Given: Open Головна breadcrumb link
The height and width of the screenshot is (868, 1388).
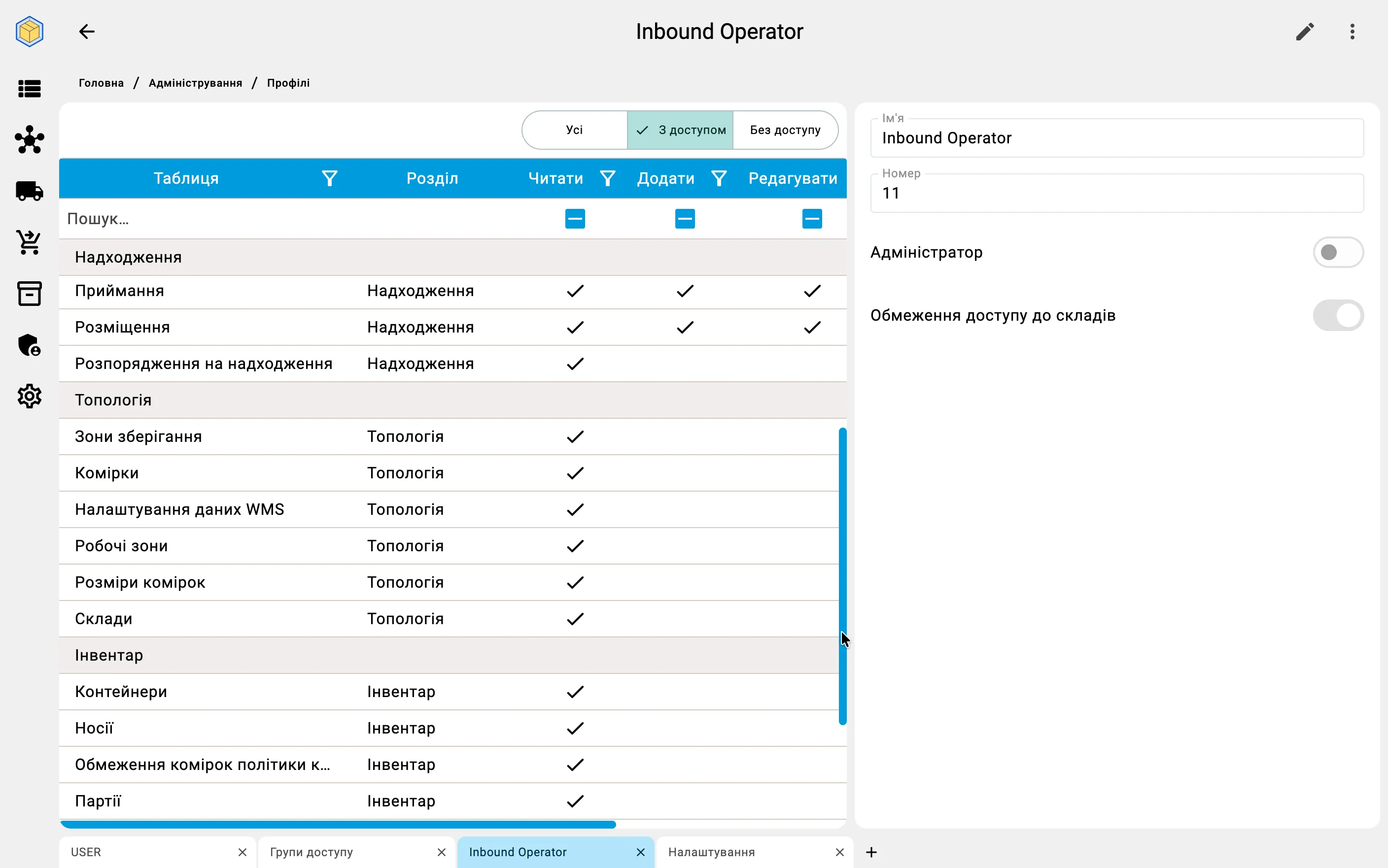Looking at the screenshot, I should coord(101,83).
